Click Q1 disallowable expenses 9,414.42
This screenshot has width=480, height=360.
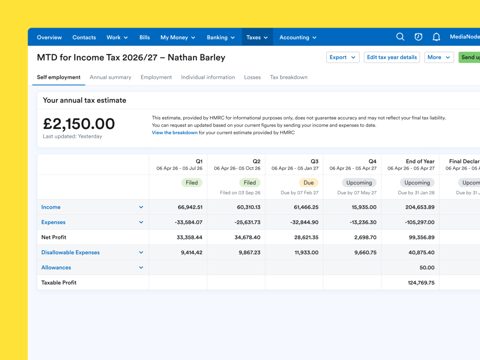pyautogui.click(x=192, y=253)
